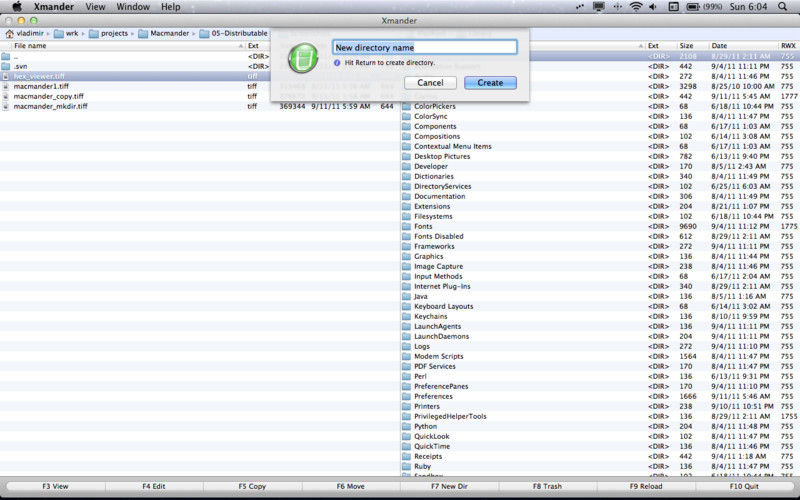The height and width of the screenshot is (500, 800).
Task: Click the Wi-Fi status icon
Action: (x=636, y=7)
